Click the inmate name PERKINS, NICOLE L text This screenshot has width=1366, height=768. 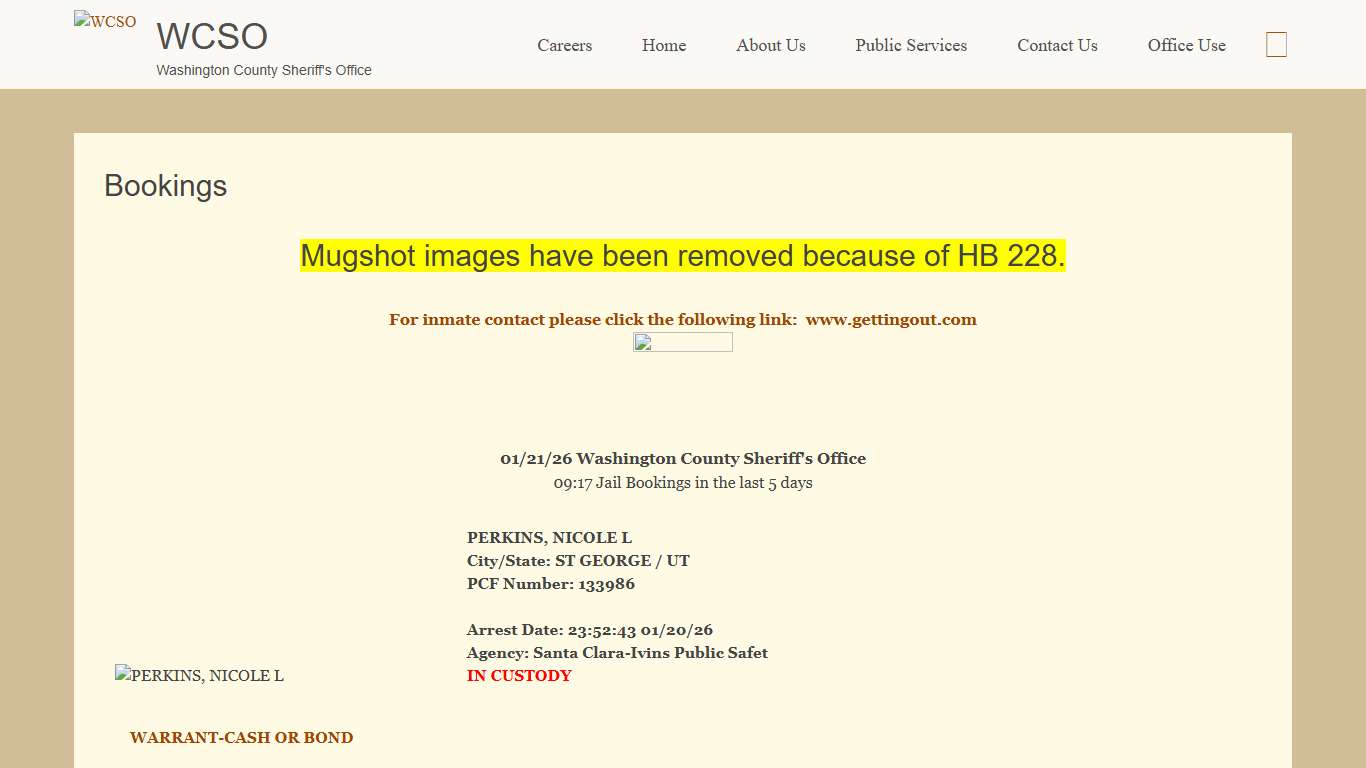point(549,538)
